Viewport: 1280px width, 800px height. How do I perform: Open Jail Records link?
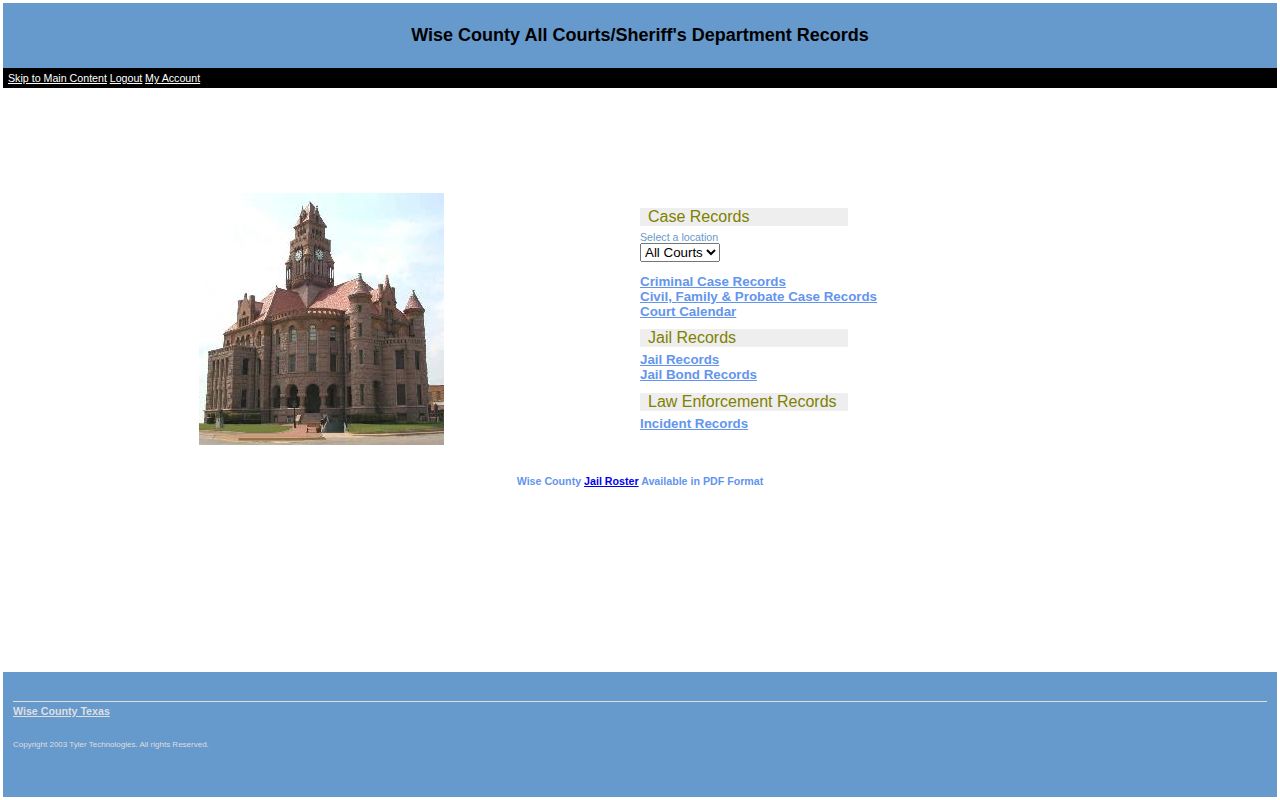(679, 360)
